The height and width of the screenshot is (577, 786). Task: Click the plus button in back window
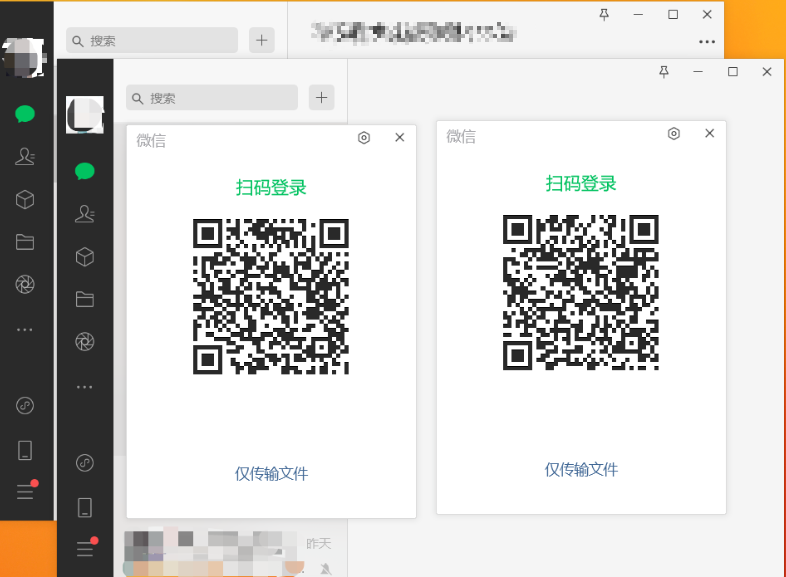click(262, 41)
